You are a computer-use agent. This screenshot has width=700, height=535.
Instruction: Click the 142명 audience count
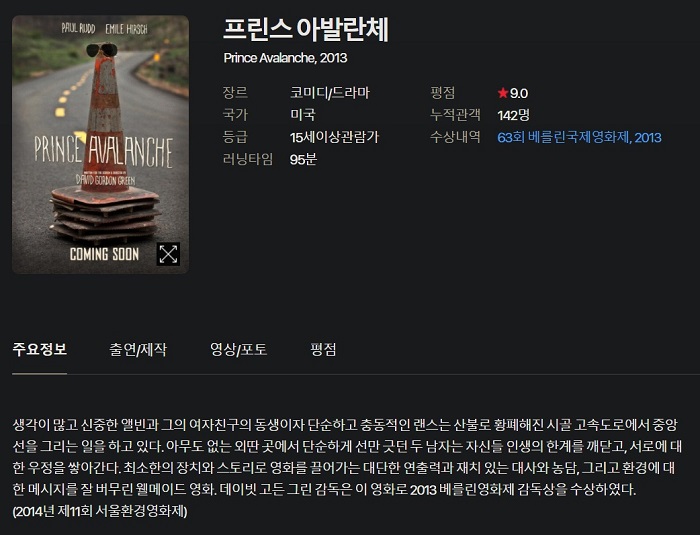tap(513, 115)
